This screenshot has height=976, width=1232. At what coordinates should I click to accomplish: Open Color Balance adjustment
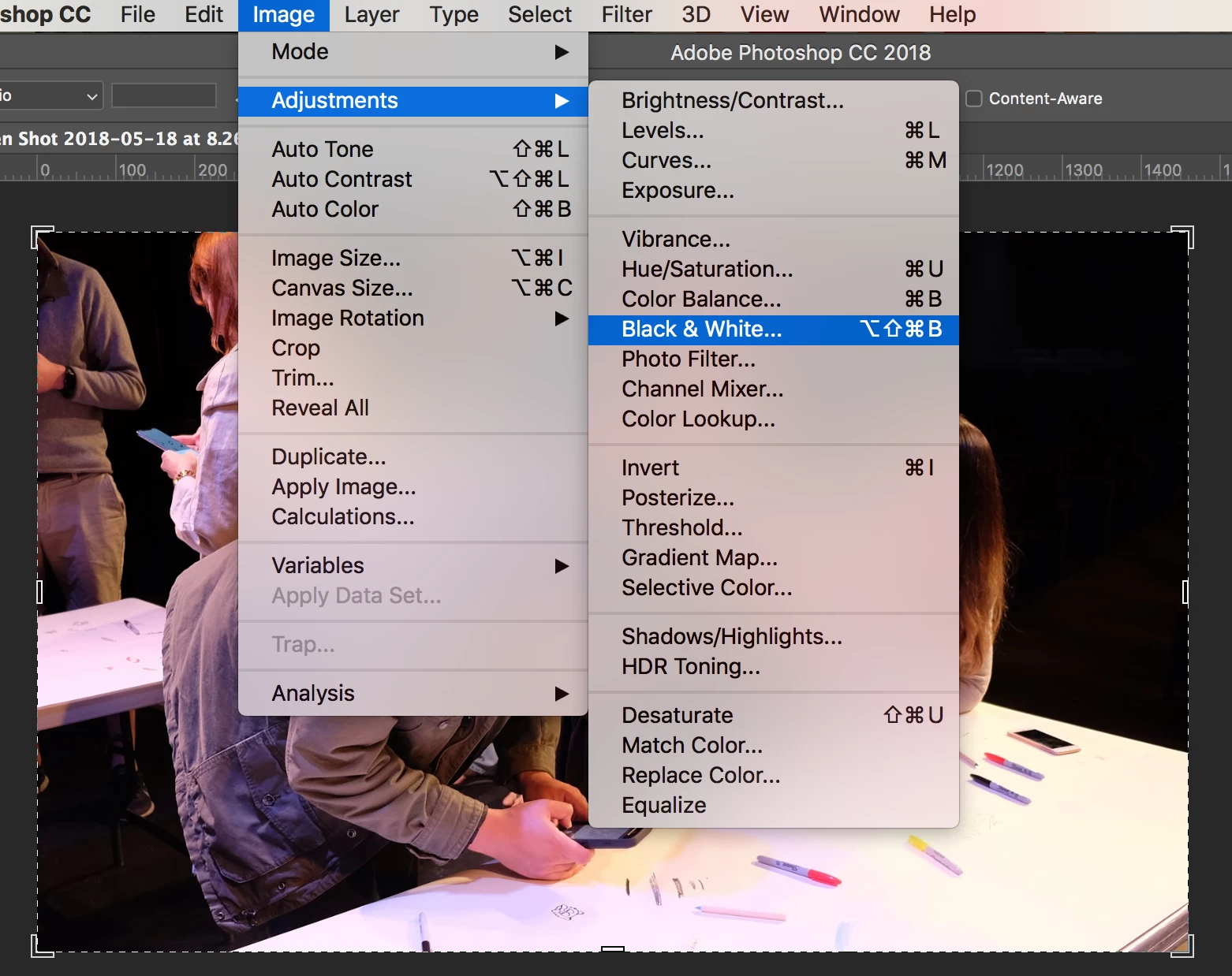(x=774, y=300)
